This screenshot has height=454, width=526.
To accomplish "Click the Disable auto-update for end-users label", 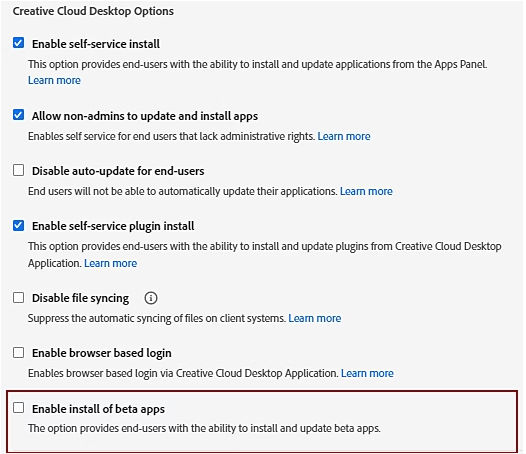I will point(118,171).
